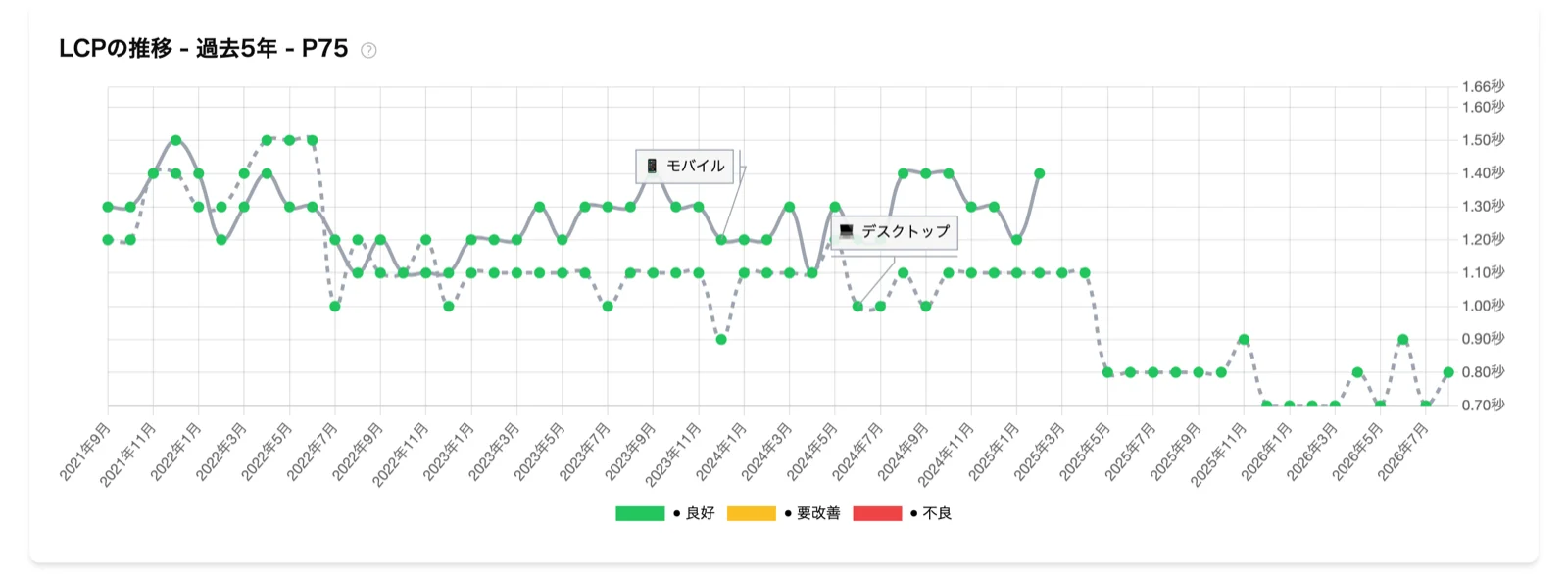Click the 良好 legend label
Viewport: 1568px width, 575px height.
700,513
